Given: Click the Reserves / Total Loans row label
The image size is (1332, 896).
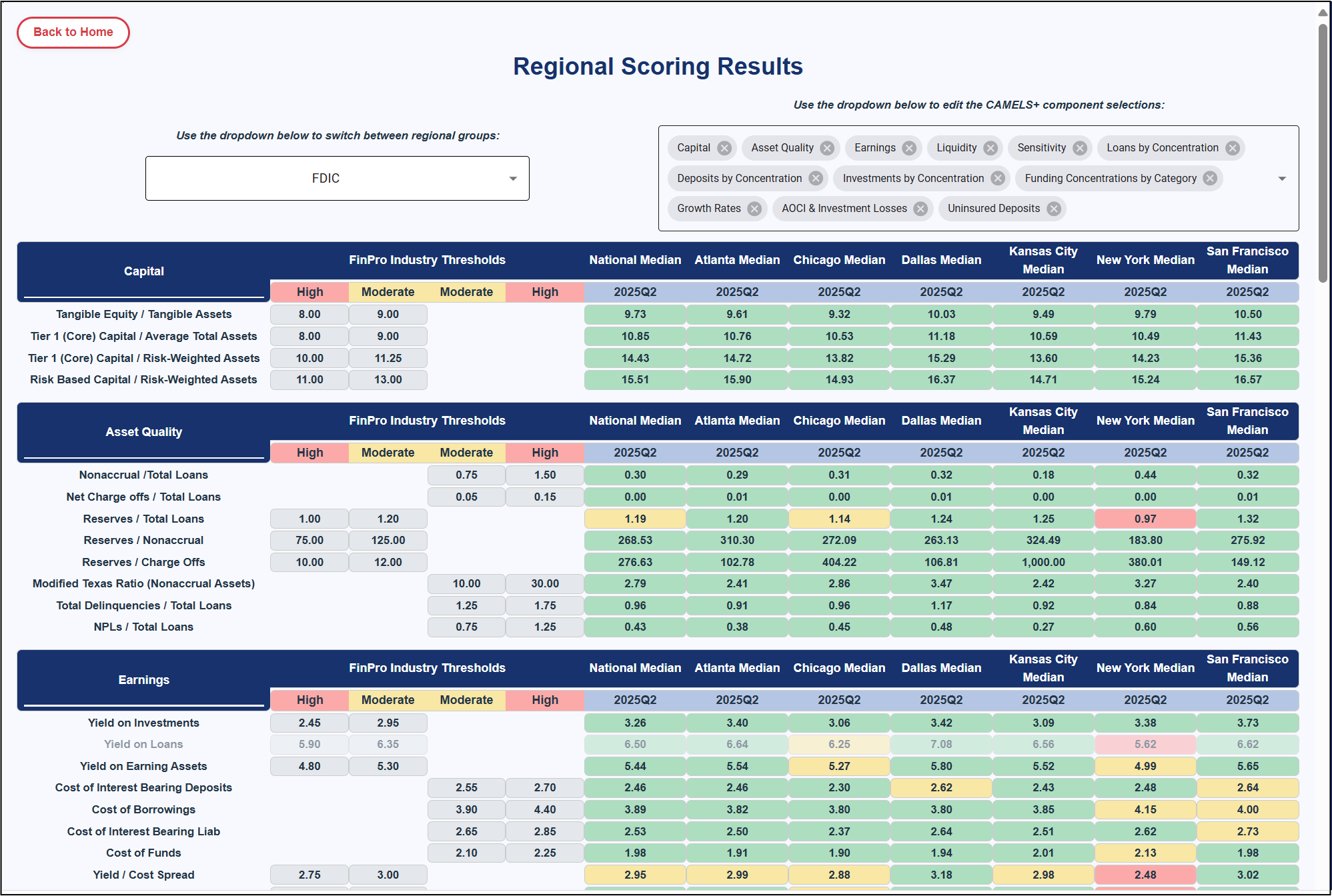Looking at the screenshot, I should tap(143, 519).
